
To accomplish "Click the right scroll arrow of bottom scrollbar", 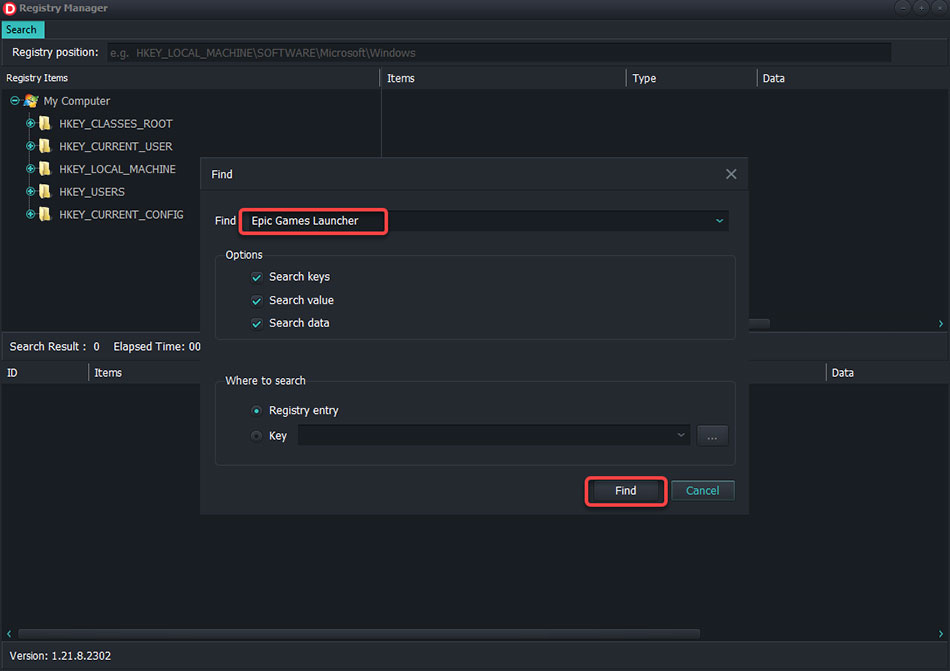I will coord(940,633).
